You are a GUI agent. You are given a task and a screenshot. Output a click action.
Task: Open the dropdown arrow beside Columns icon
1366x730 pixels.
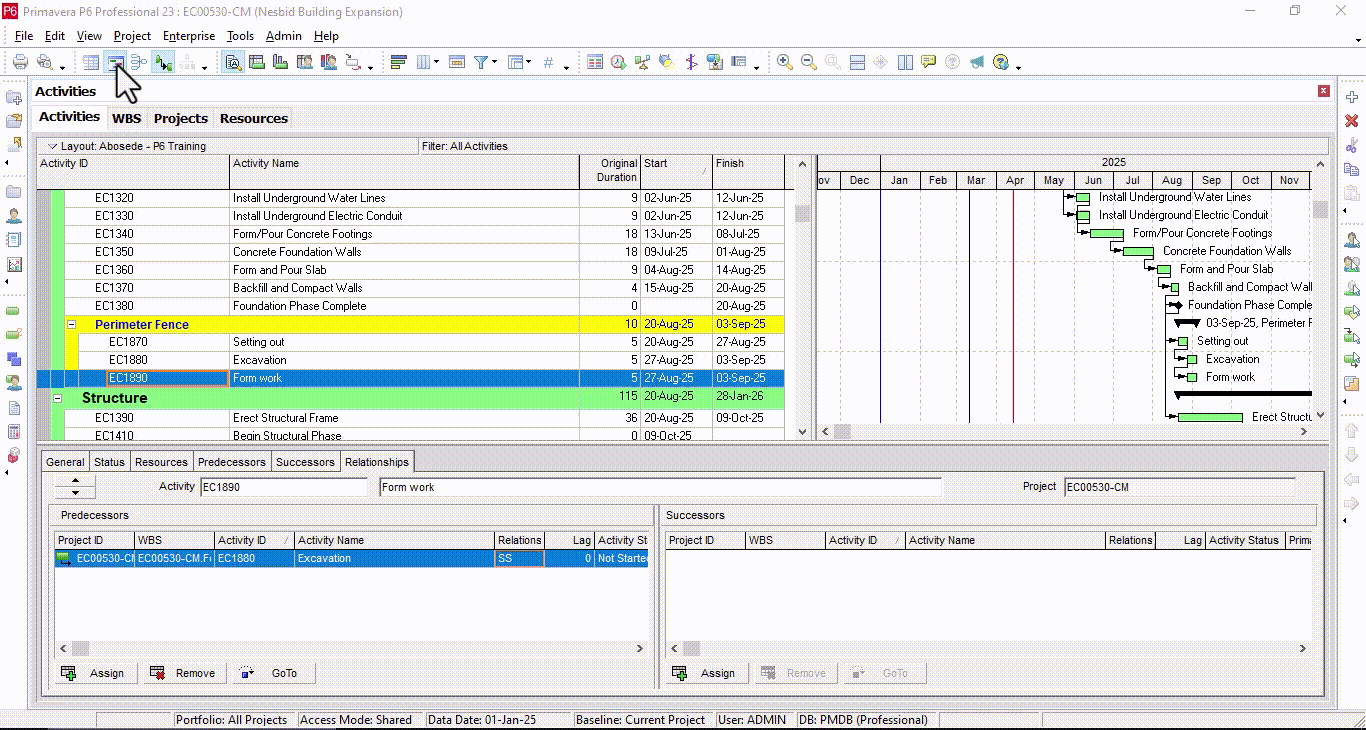pyautogui.click(x=436, y=63)
